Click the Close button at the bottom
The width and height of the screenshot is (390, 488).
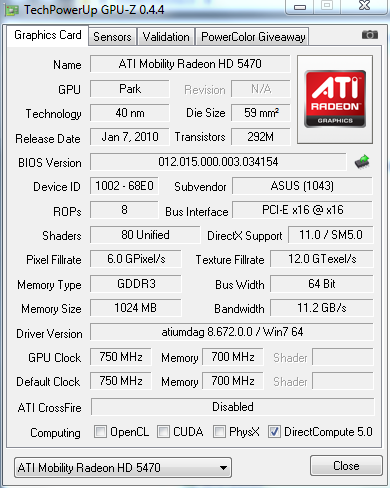point(346,466)
